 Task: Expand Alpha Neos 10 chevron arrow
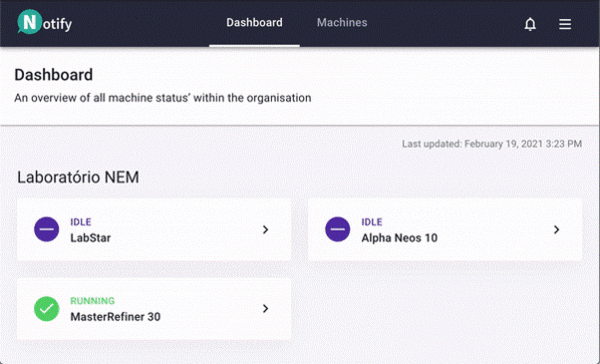tap(557, 230)
